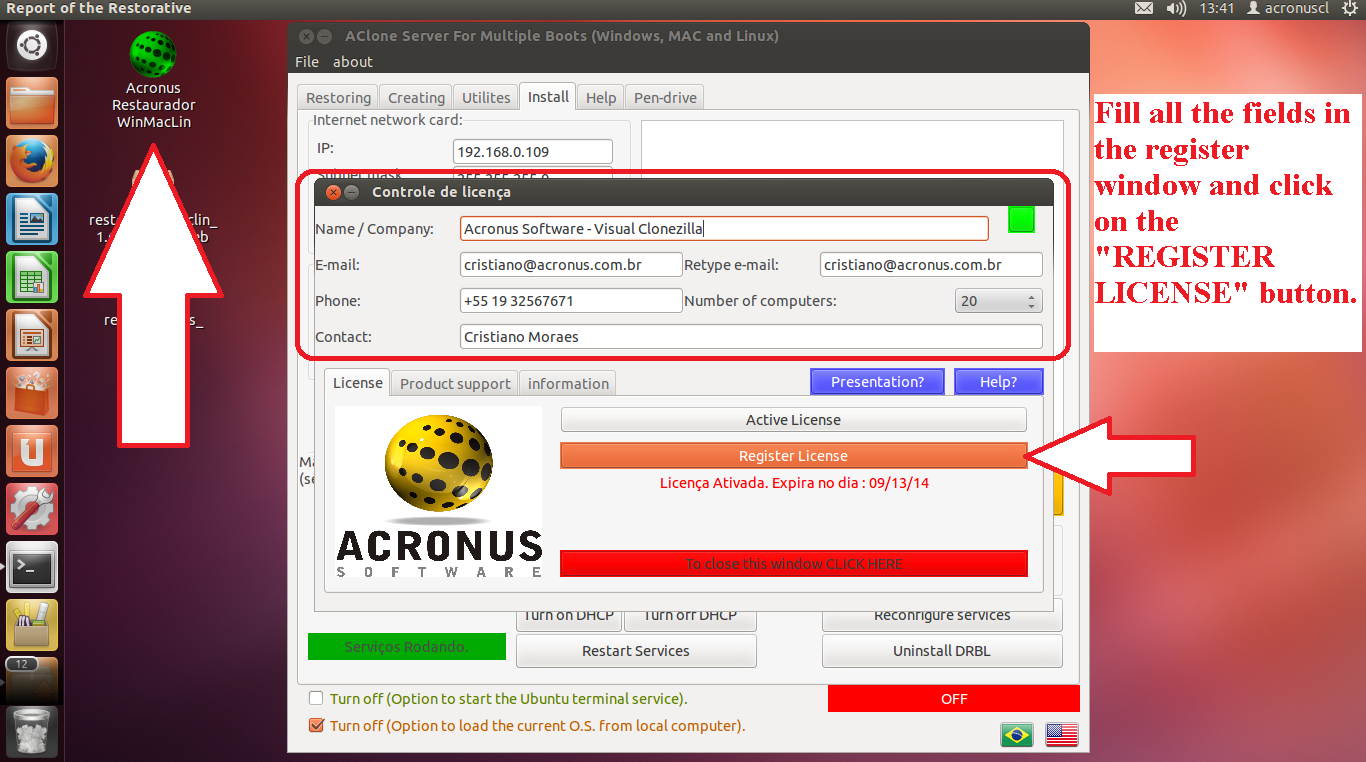The image size is (1366, 762).
Task: Switch language with the Brazil flag
Action: pyautogui.click(x=1017, y=734)
